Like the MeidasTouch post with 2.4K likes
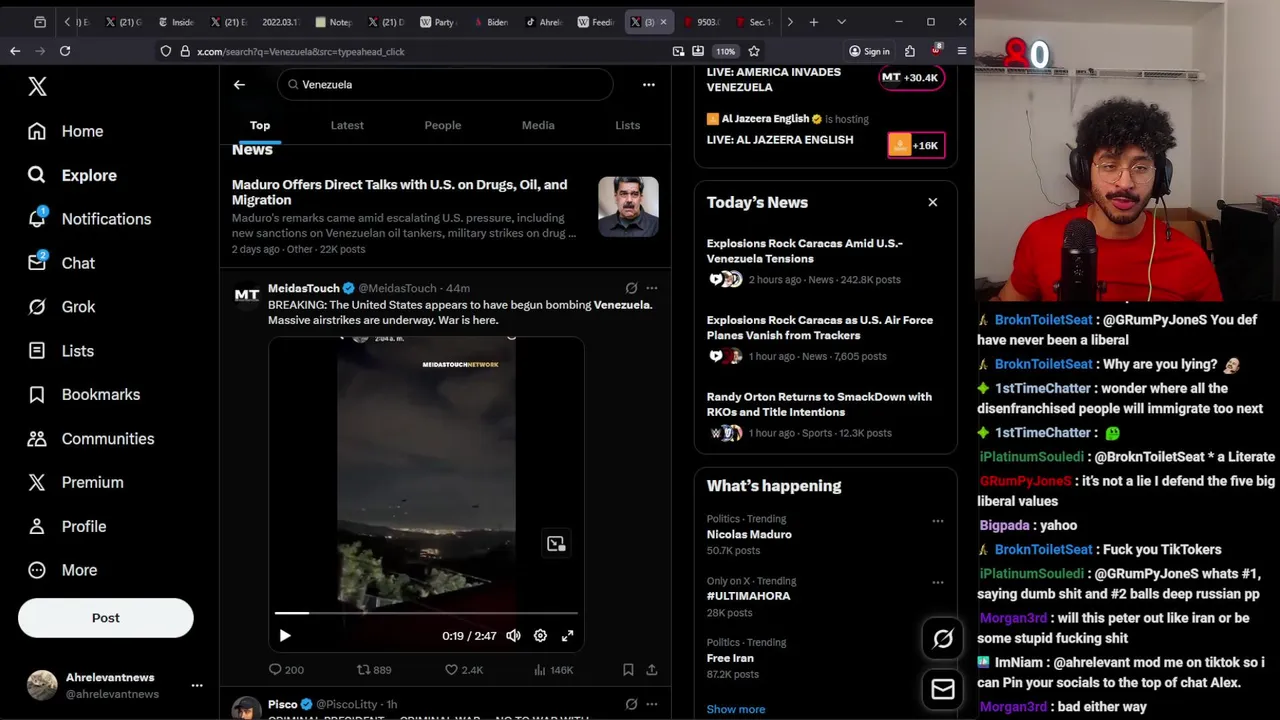The image size is (1280, 720). click(x=464, y=670)
